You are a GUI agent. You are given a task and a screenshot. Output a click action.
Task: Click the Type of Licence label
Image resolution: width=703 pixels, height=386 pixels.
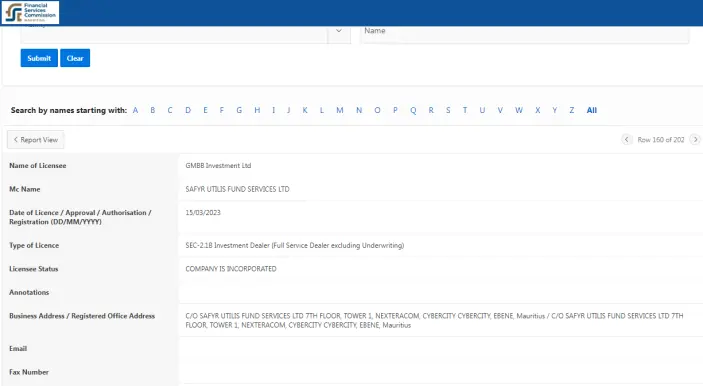[34, 245]
